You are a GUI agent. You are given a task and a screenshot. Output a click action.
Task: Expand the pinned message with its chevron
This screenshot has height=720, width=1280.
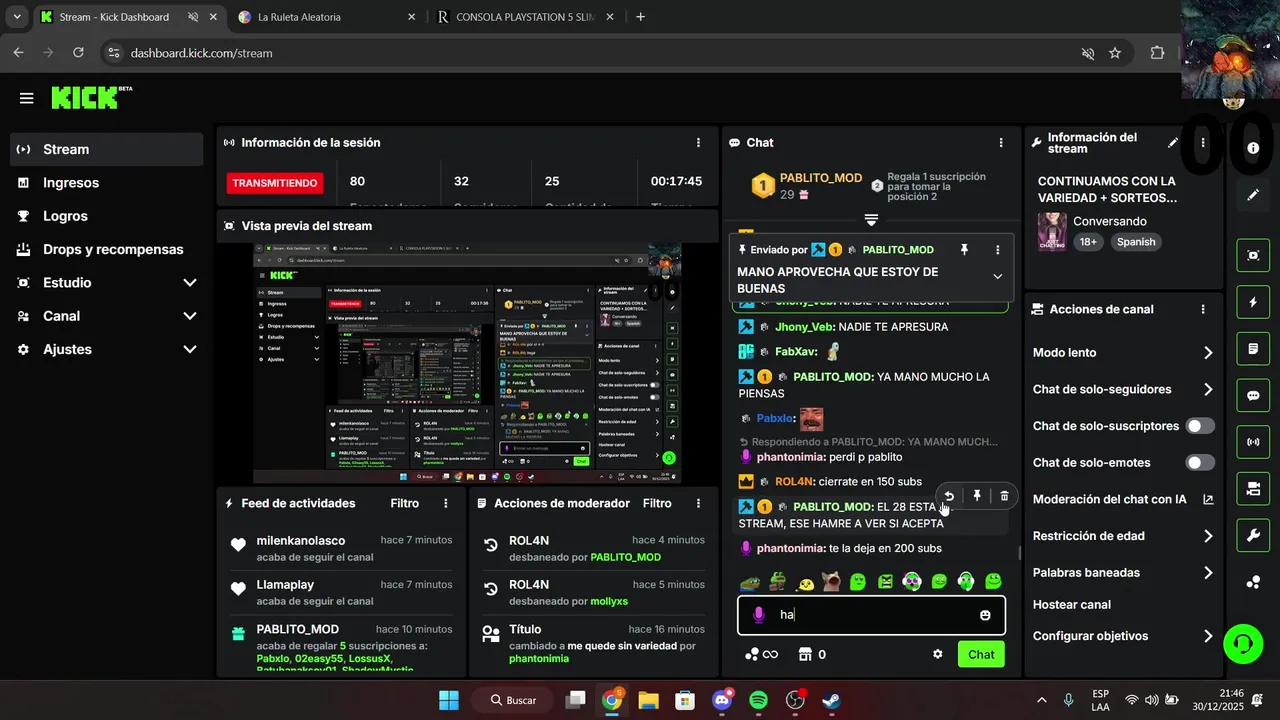[x=997, y=276]
